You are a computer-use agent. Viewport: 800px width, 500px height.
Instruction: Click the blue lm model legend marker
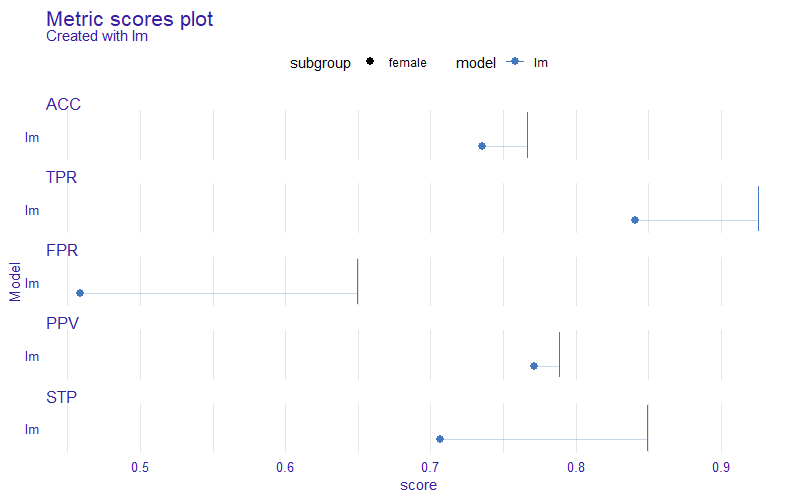point(515,61)
